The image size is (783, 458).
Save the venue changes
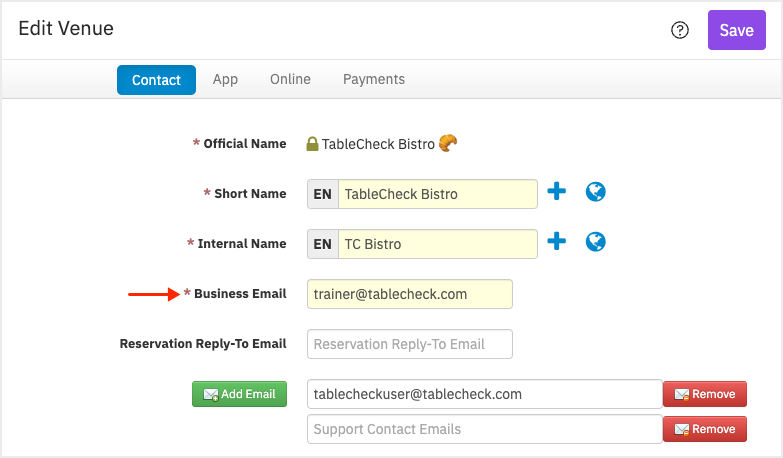pos(737,30)
